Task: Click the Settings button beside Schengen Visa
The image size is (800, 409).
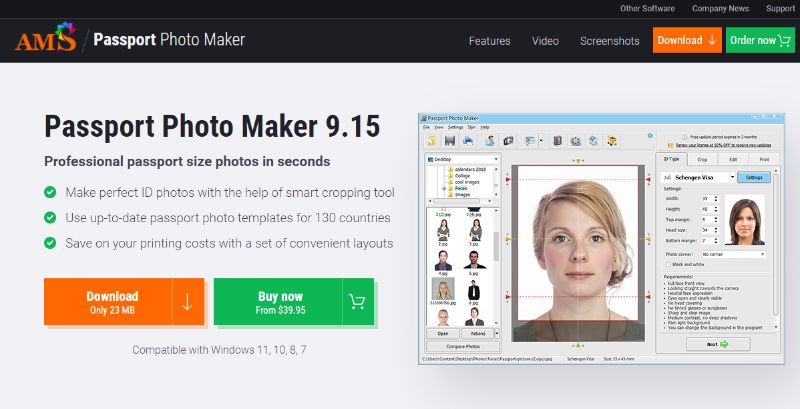Action: click(754, 177)
